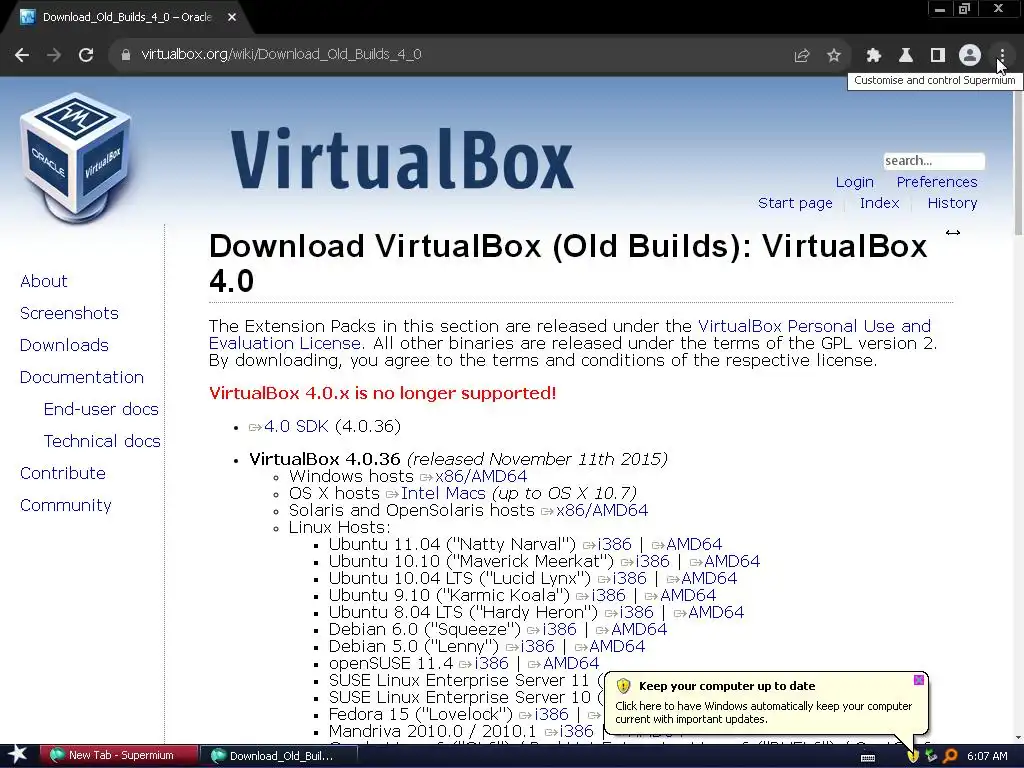Open the Preferences link

(x=936, y=182)
